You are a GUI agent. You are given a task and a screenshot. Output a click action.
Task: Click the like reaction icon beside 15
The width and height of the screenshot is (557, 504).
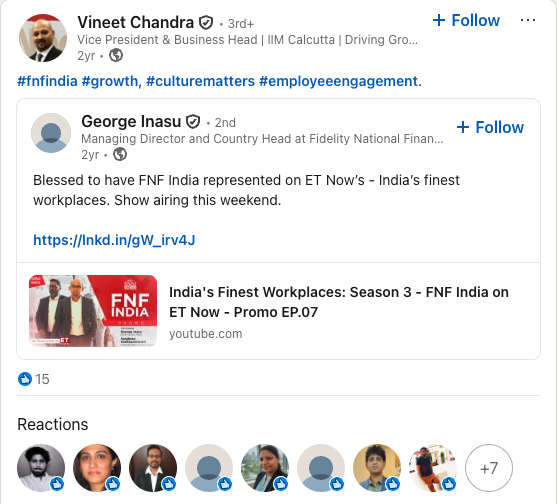click(x=25, y=379)
